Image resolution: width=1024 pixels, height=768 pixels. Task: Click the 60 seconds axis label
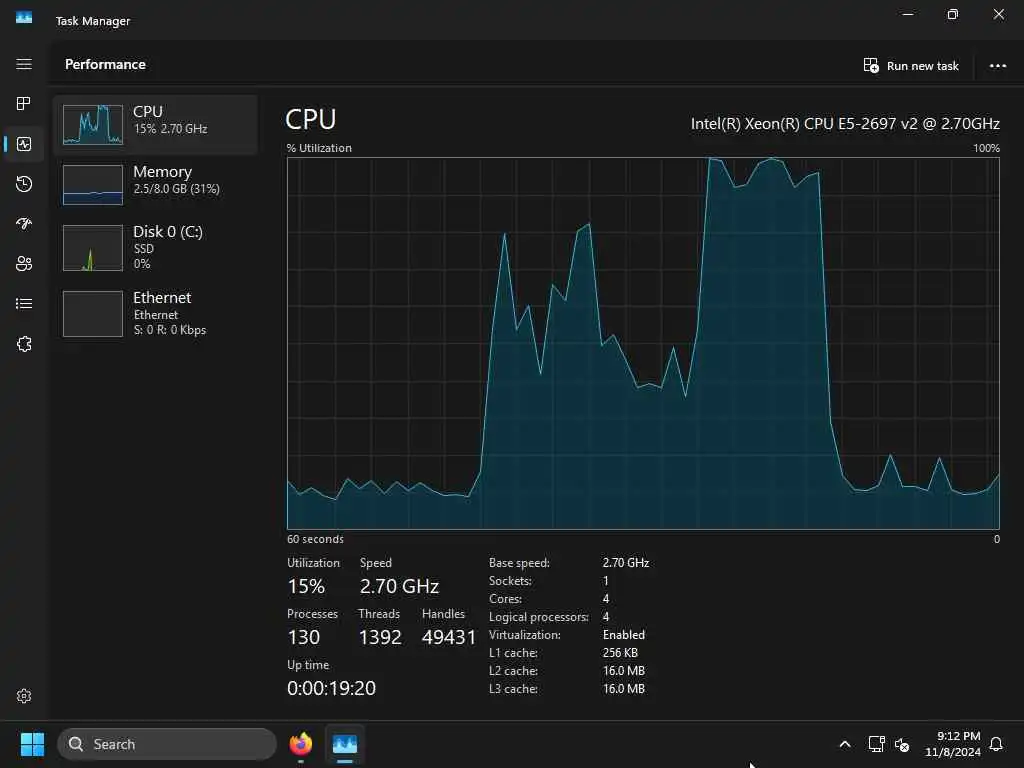[315, 539]
